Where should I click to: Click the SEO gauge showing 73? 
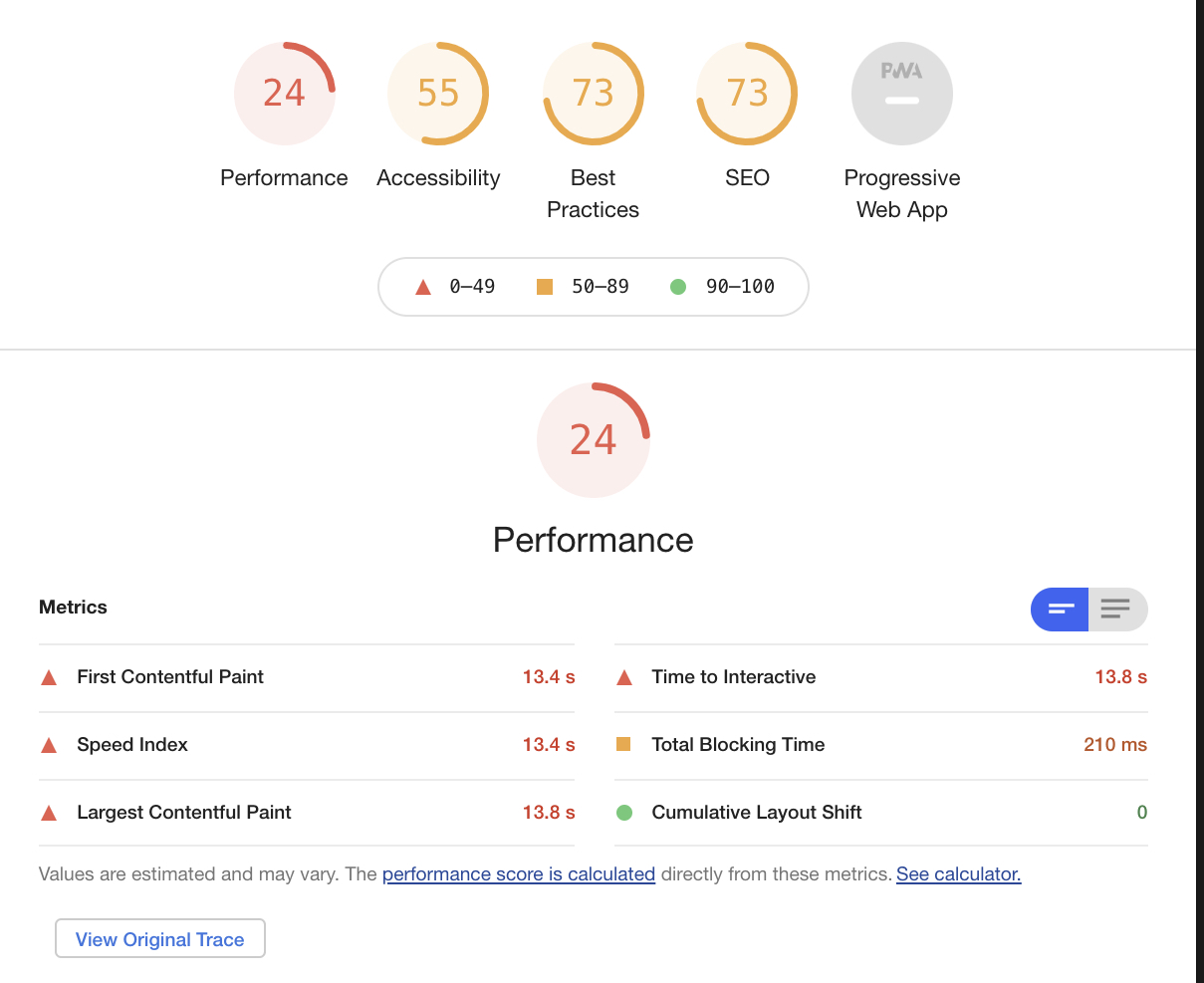[747, 93]
